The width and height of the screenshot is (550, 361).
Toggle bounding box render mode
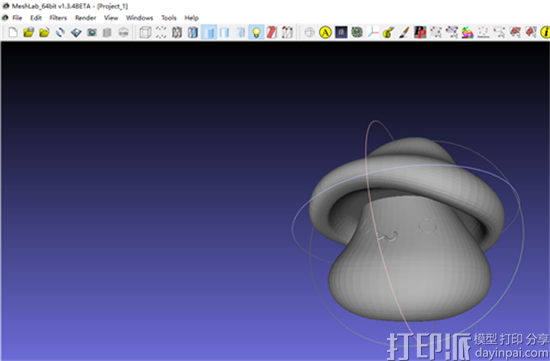(x=145, y=33)
